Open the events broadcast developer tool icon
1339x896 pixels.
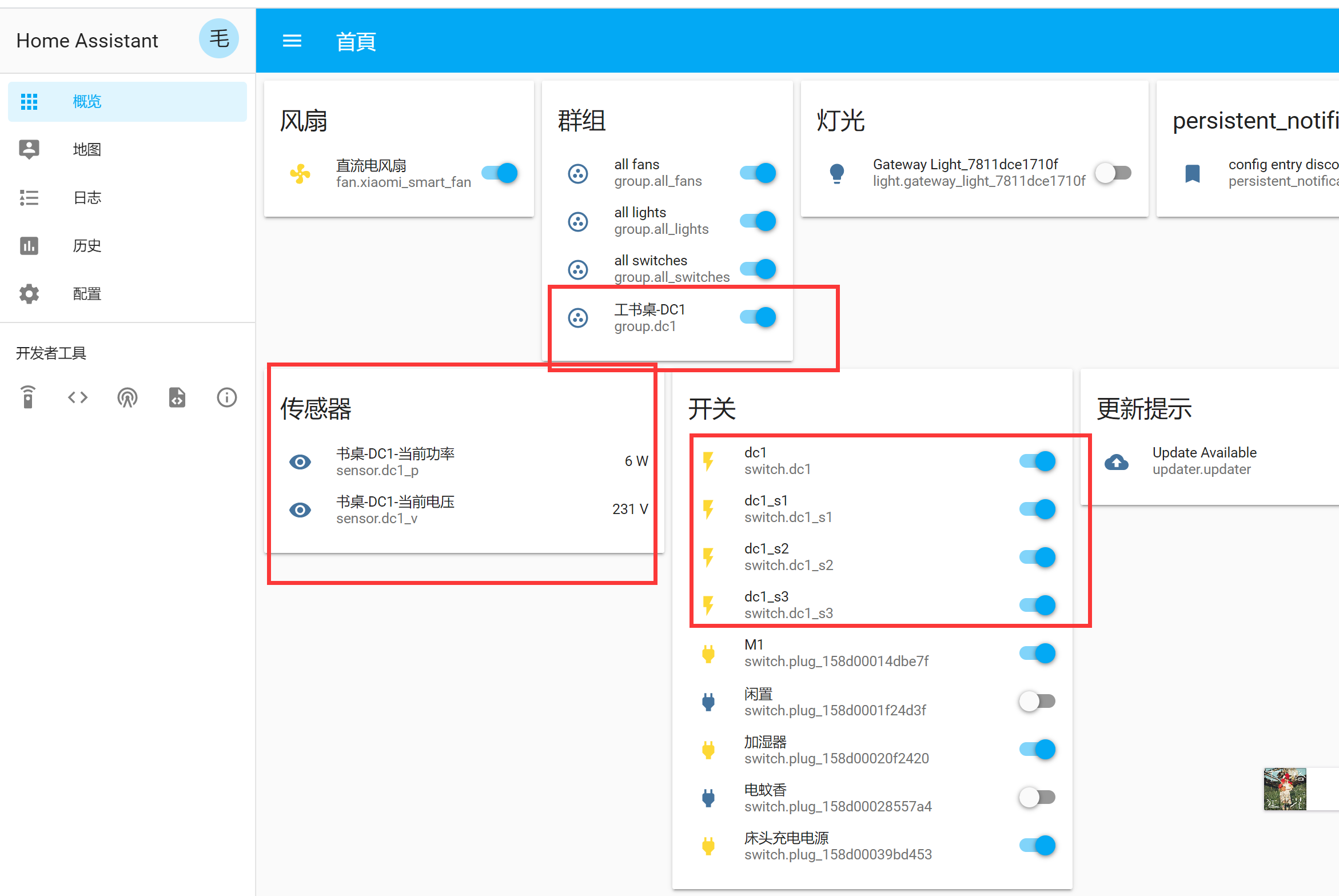(127, 397)
